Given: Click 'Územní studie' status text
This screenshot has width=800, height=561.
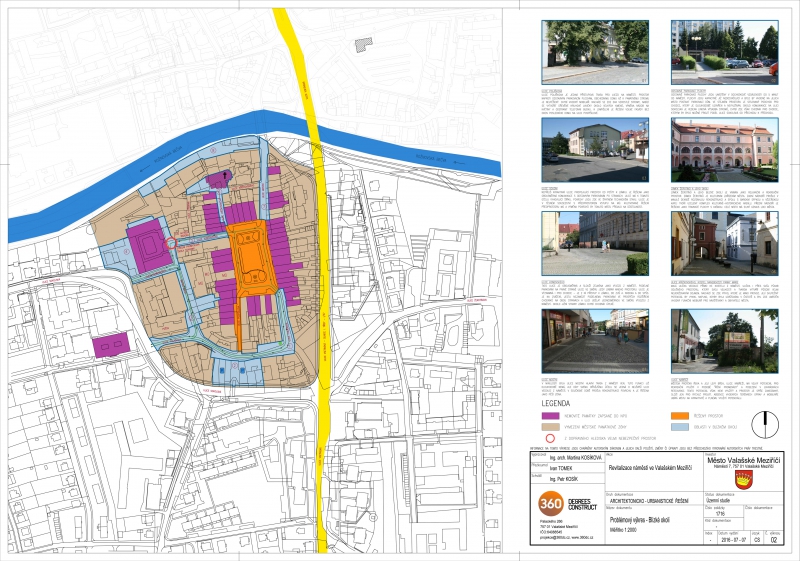Looking at the screenshot, I should point(720,501).
